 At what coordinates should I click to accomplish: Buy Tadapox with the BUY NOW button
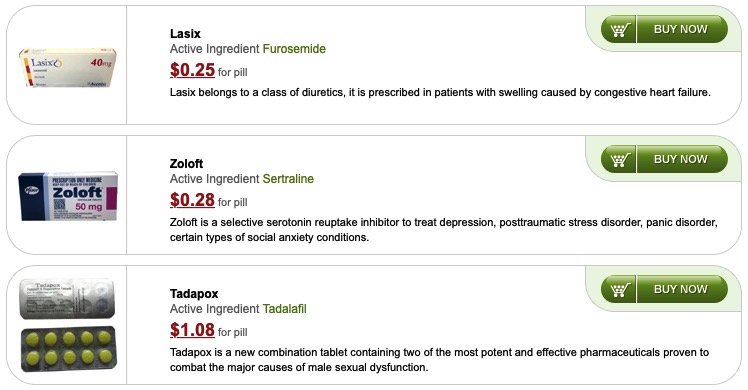pyautogui.click(x=682, y=289)
